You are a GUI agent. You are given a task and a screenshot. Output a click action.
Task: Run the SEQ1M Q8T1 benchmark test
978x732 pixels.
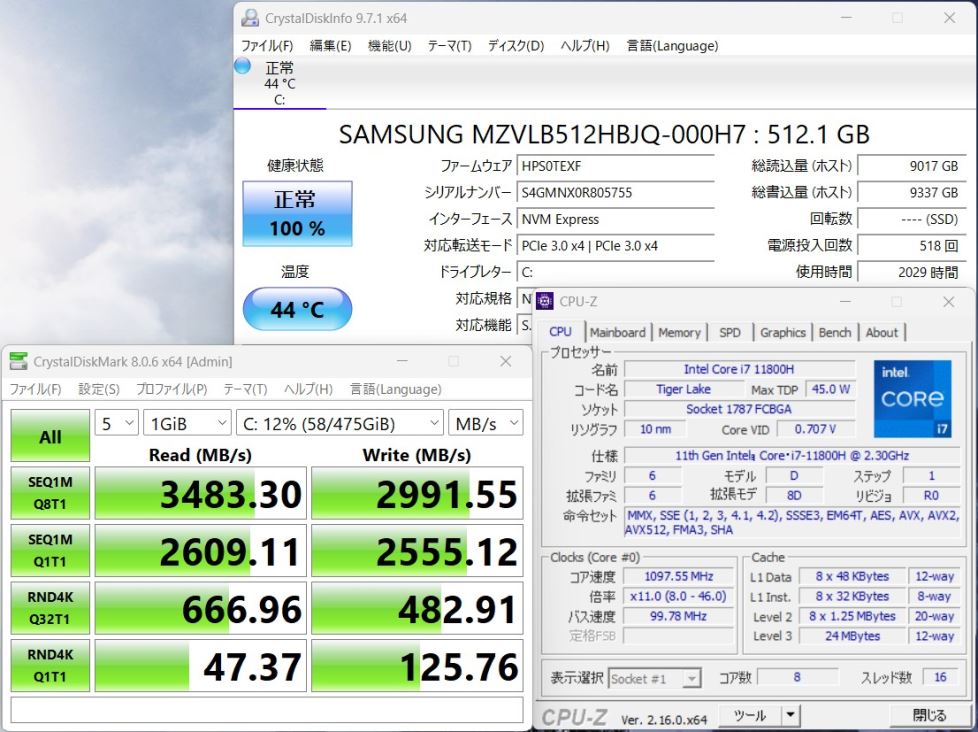50,494
